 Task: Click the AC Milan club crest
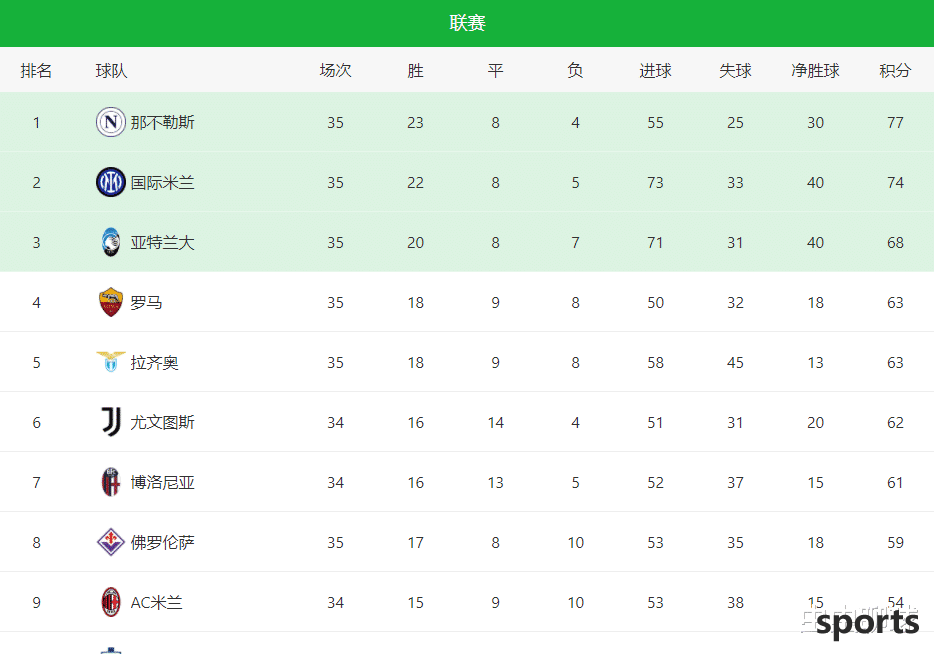pyautogui.click(x=111, y=602)
